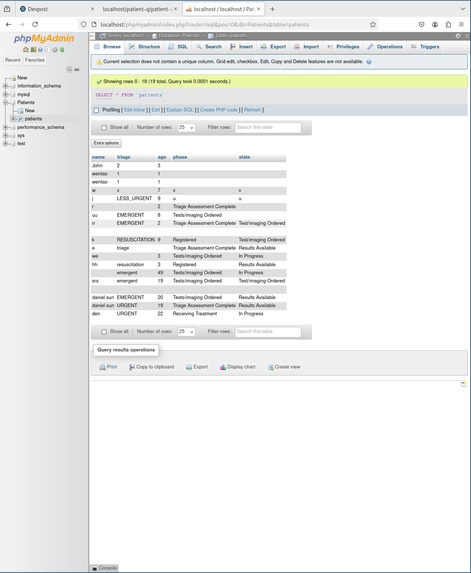Open Firefox account icon

(435, 24)
